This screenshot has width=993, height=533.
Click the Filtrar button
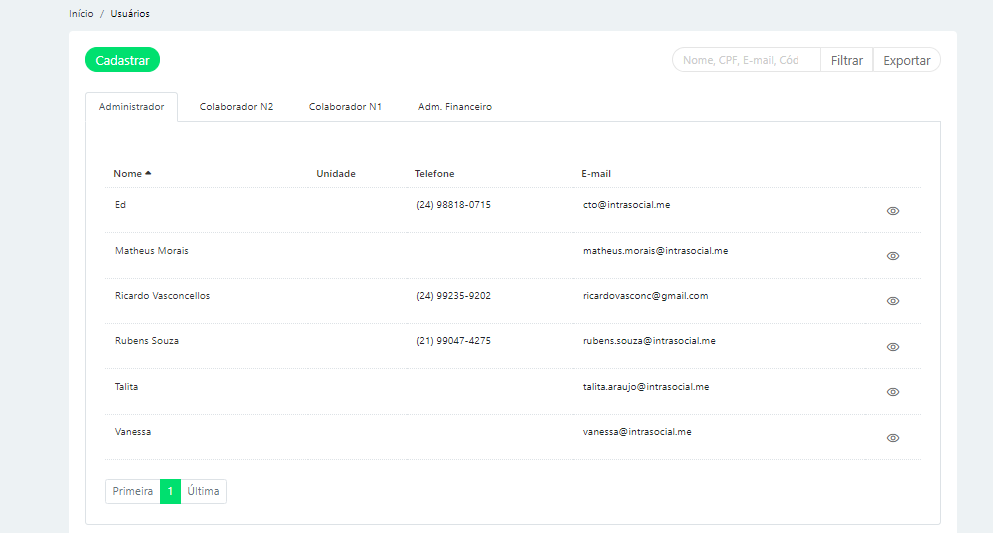(x=846, y=60)
